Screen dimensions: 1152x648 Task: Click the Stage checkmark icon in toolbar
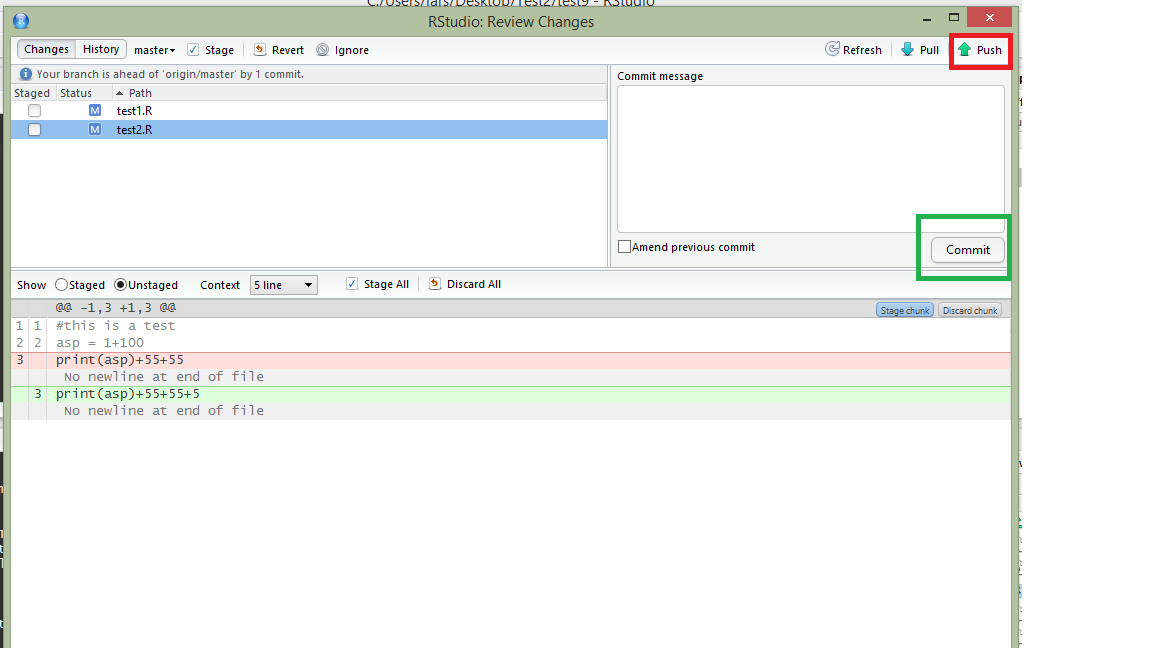pos(192,50)
